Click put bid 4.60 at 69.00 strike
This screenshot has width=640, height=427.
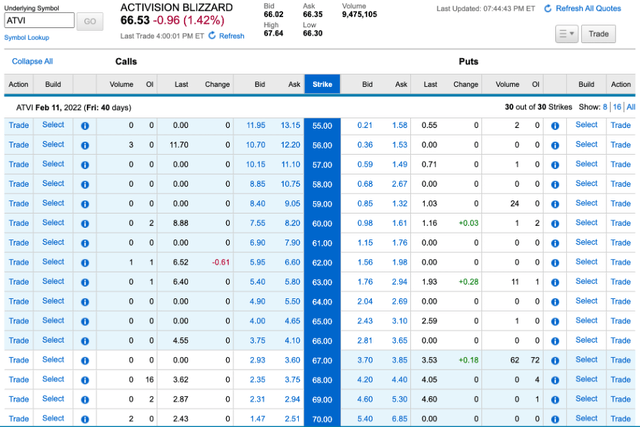pos(365,399)
